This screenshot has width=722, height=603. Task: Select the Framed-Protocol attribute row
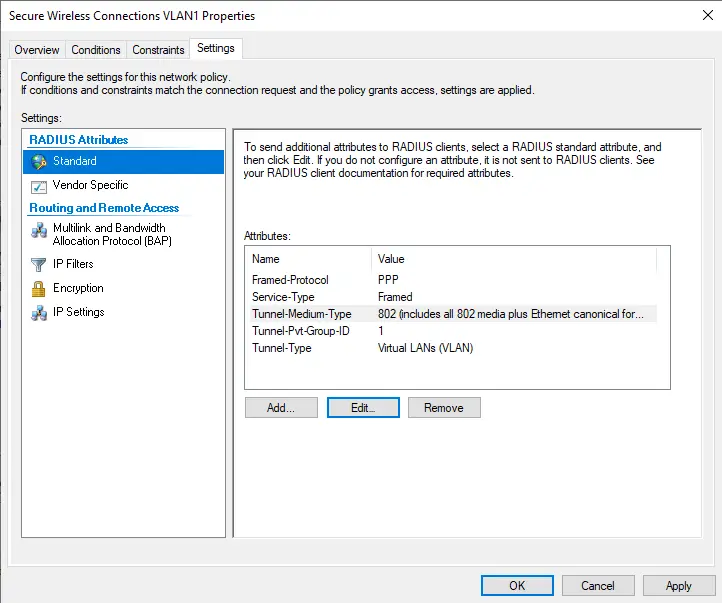pyautogui.click(x=454, y=280)
